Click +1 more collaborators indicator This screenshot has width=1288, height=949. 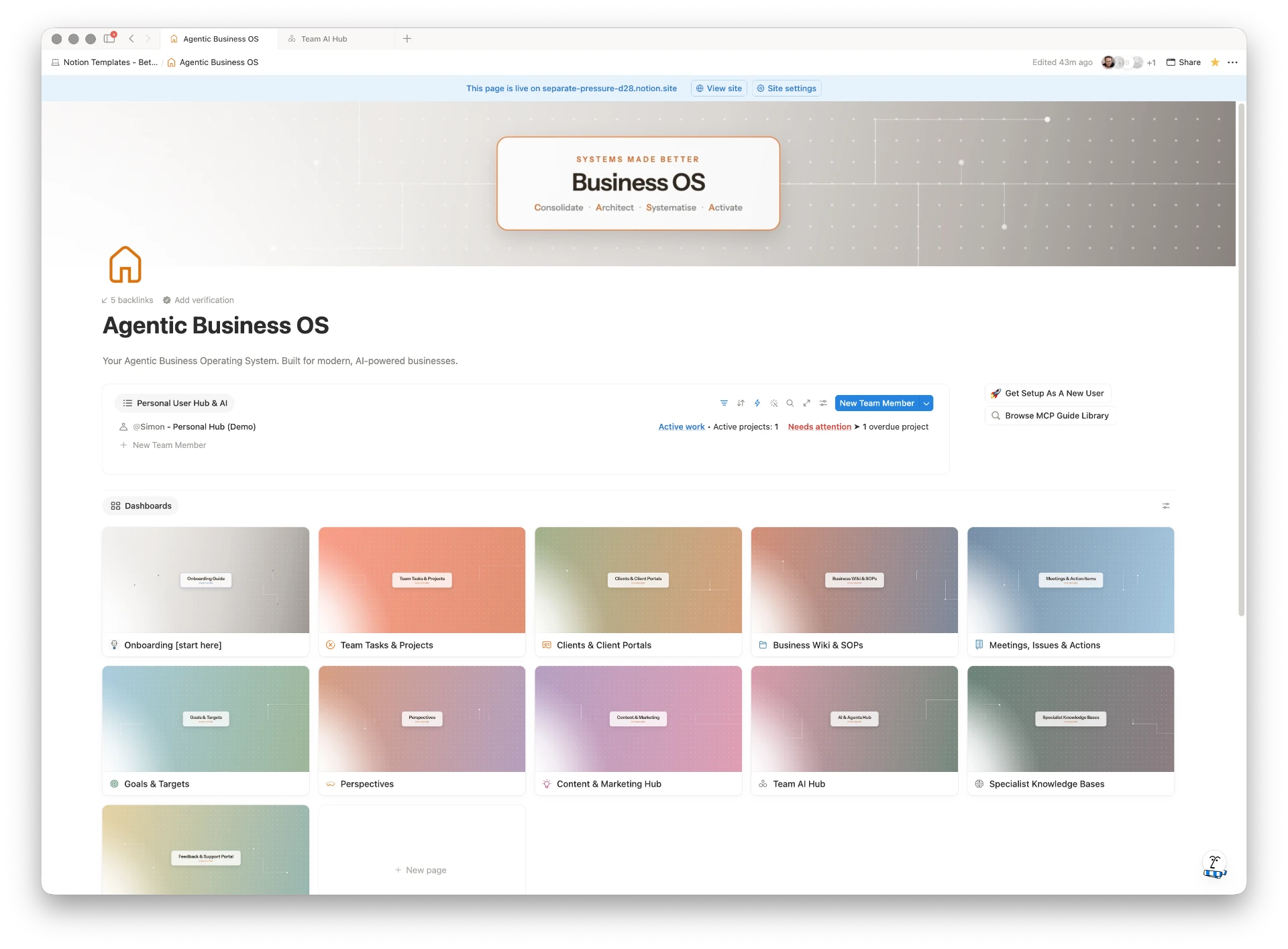[x=1151, y=63]
